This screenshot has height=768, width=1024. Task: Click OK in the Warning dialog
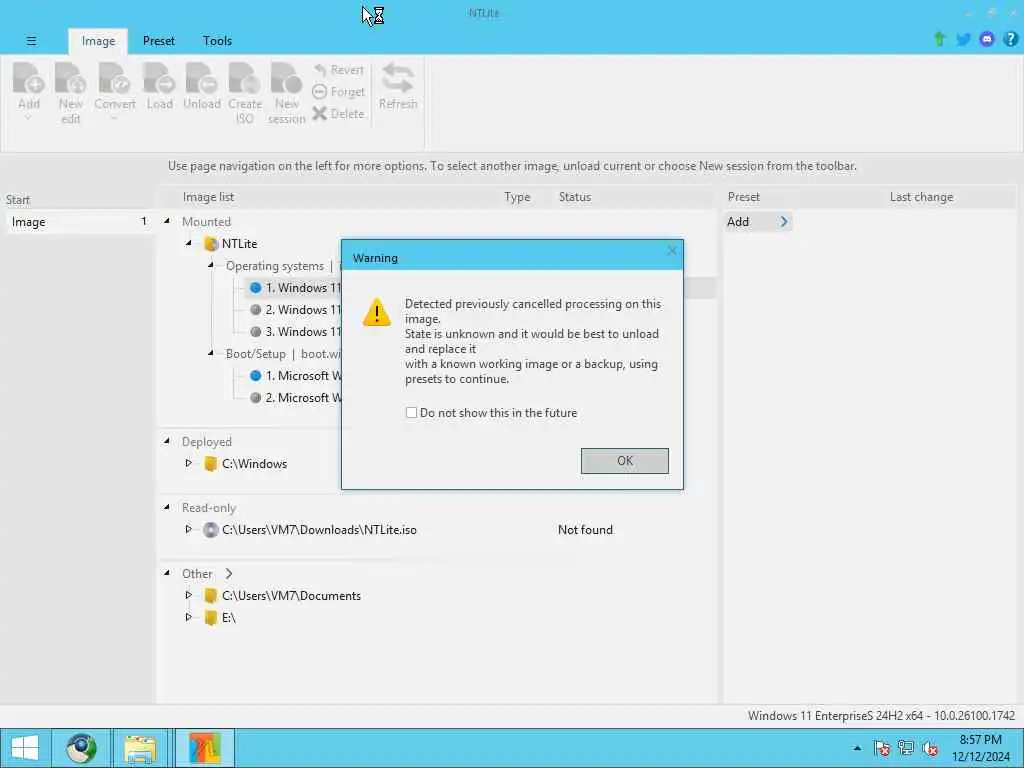pos(624,461)
